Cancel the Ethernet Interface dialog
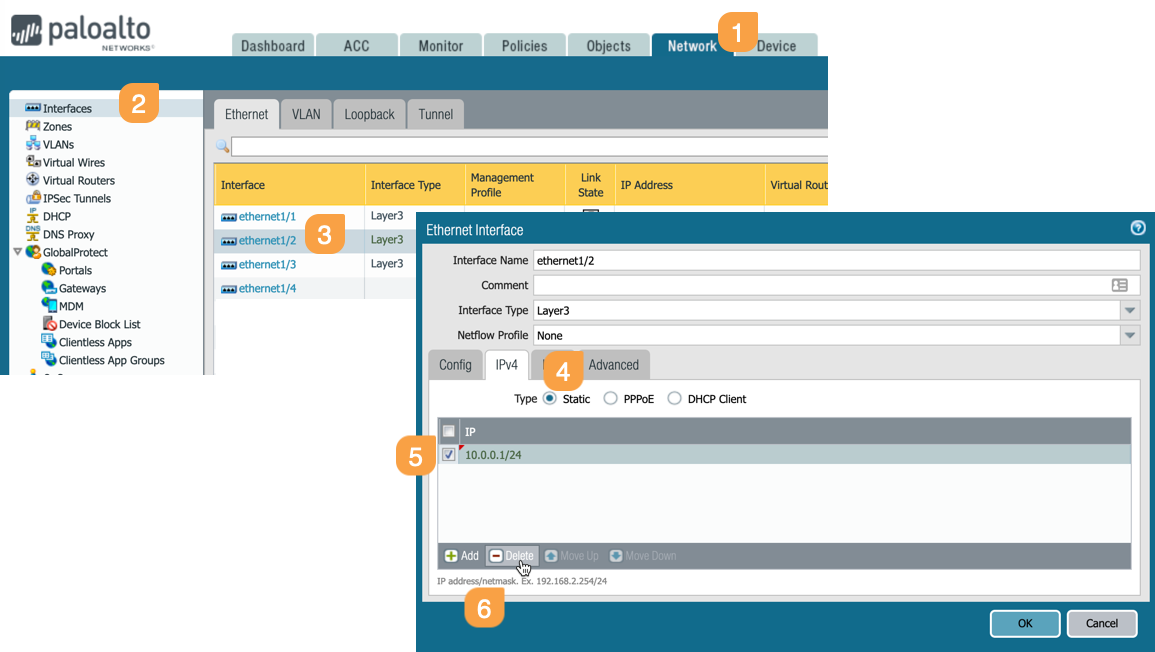Image resolution: width=1155 pixels, height=652 pixels. 1101,623
